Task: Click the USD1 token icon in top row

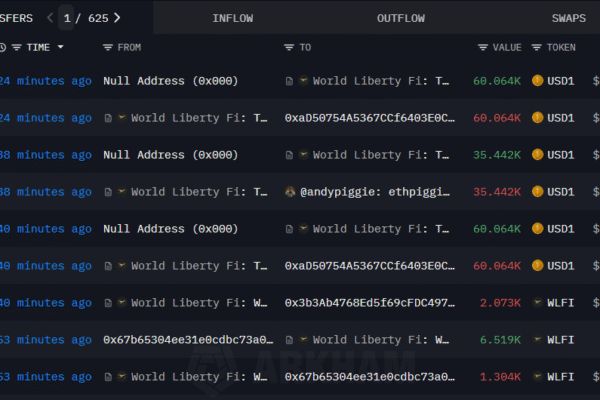Action: [538, 81]
